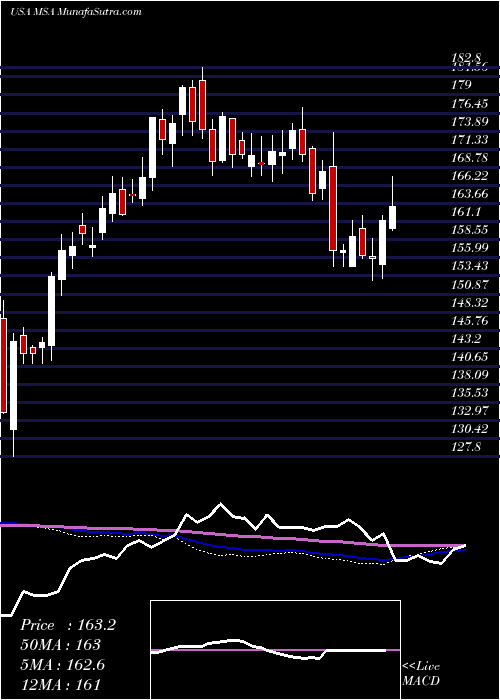Click the 132.97 price axis label

[x=471, y=411]
